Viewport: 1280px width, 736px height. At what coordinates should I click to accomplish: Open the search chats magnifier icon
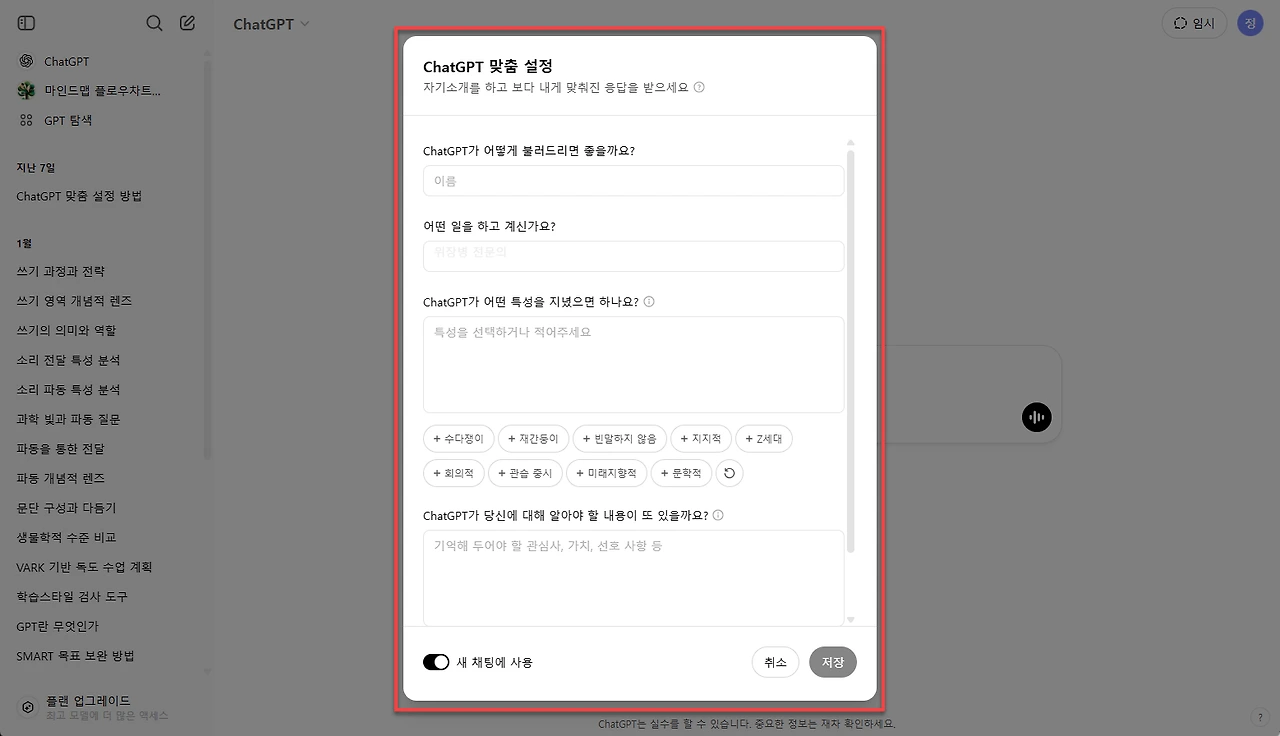point(154,23)
